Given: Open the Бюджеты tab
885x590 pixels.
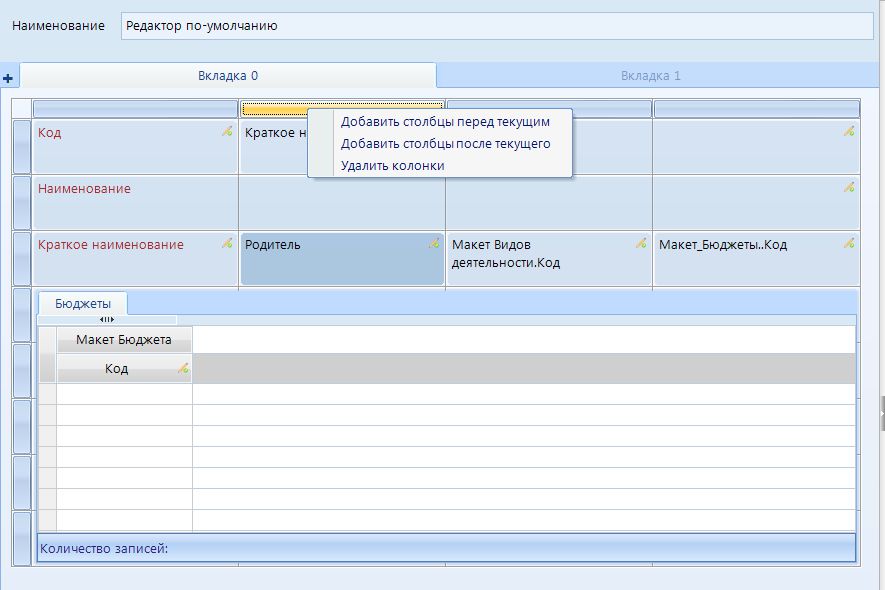Looking at the screenshot, I should [x=83, y=304].
